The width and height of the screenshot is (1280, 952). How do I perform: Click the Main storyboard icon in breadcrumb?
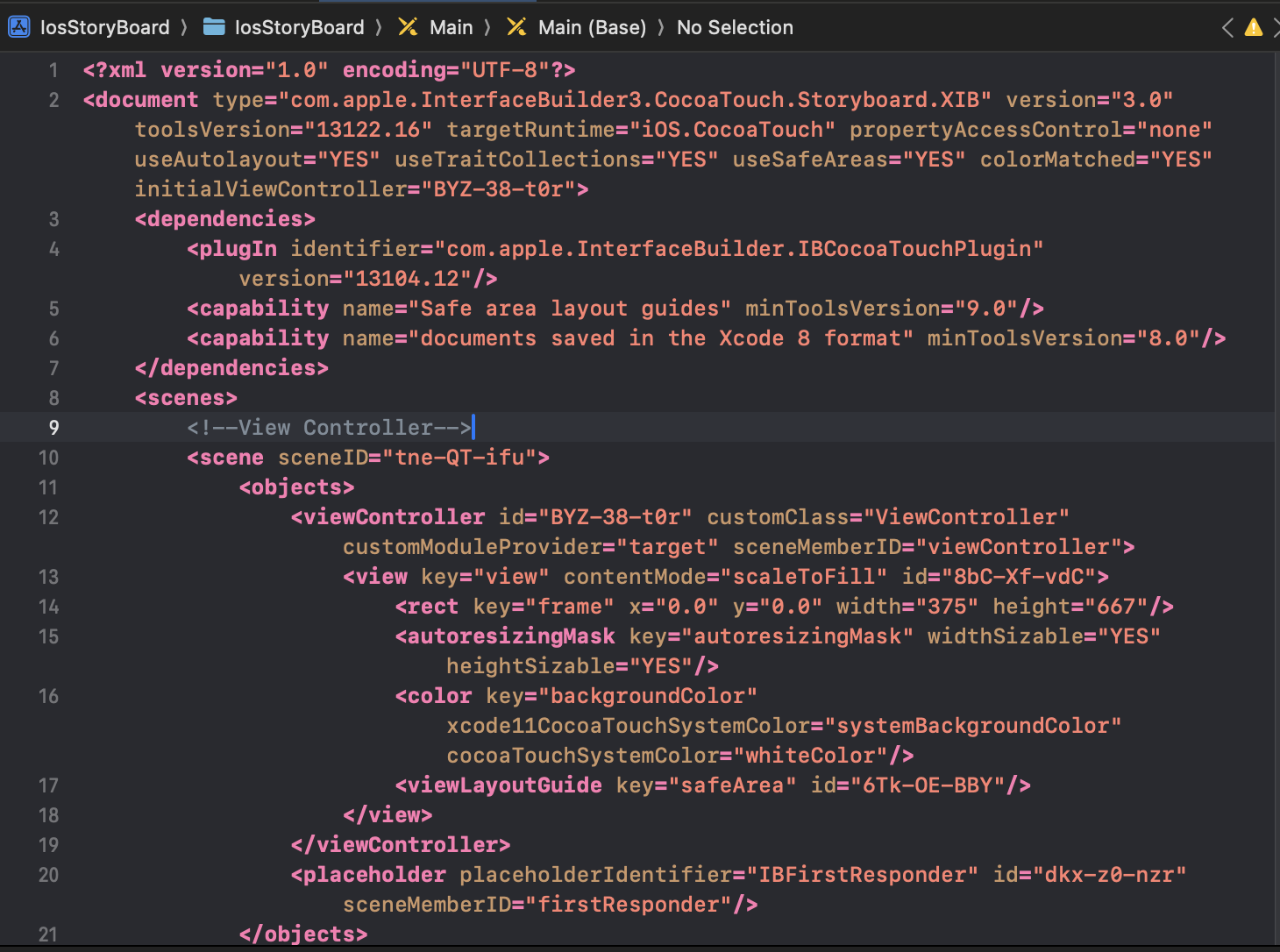[408, 27]
